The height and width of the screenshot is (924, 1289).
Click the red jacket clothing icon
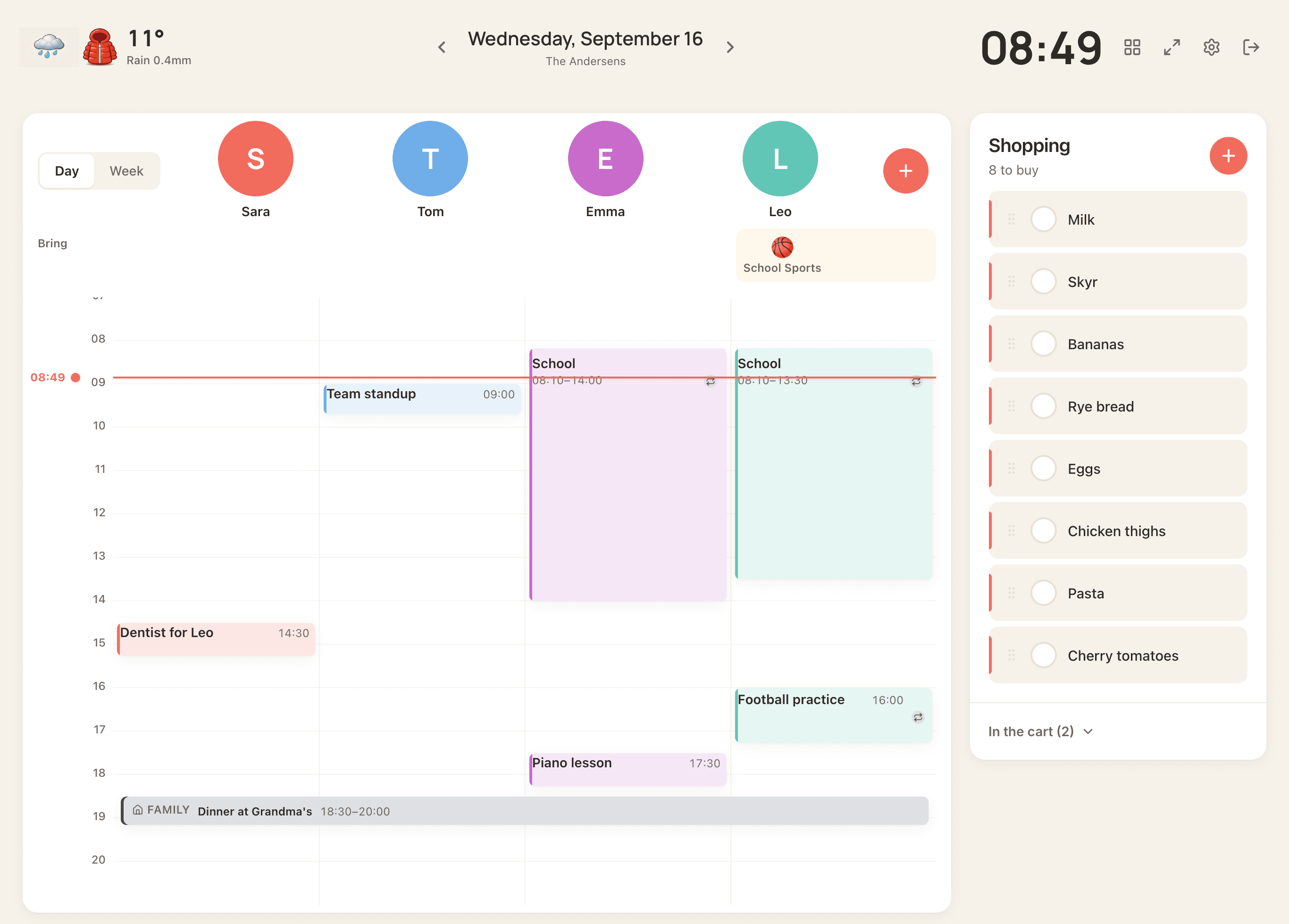100,47
